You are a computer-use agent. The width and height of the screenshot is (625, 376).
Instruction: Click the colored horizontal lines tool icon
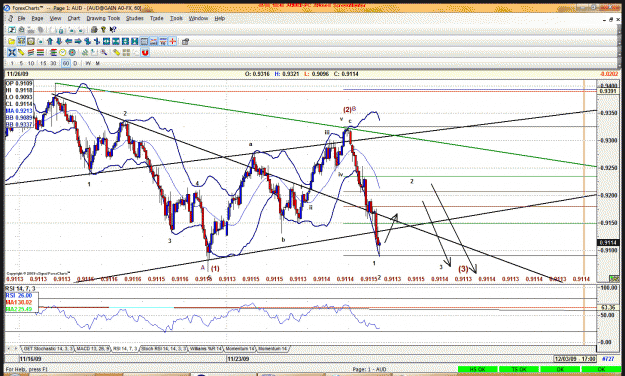click(x=41, y=52)
